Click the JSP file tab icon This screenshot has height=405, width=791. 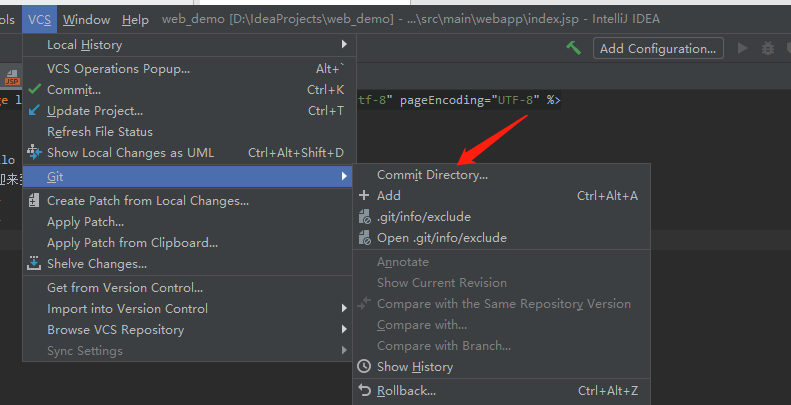point(12,78)
